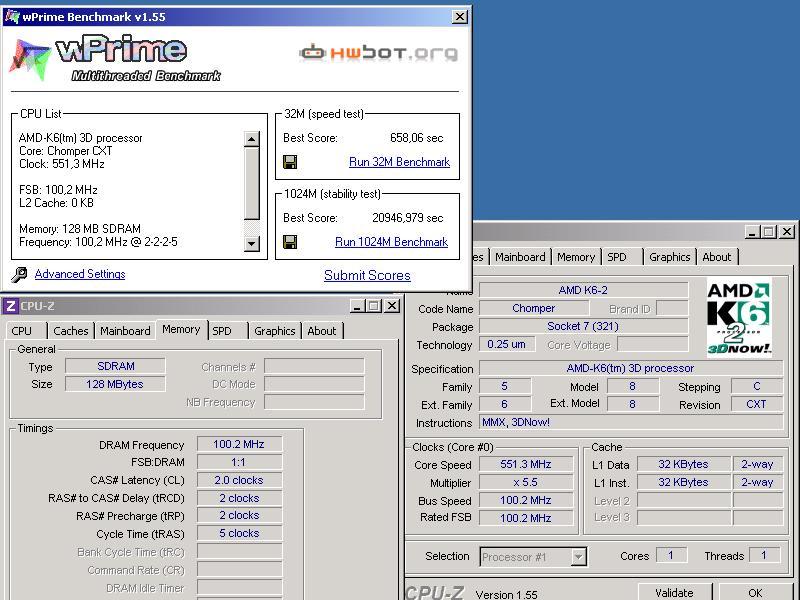This screenshot has height=600, width=800.
Task: Click the floppy save icon for the 1024M score
Action: click(290, 242)
